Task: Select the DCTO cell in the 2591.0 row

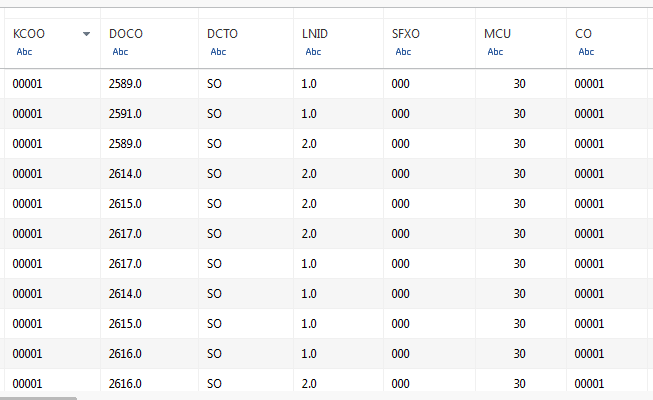Action: pyautogui.click(x=246, y=114)
